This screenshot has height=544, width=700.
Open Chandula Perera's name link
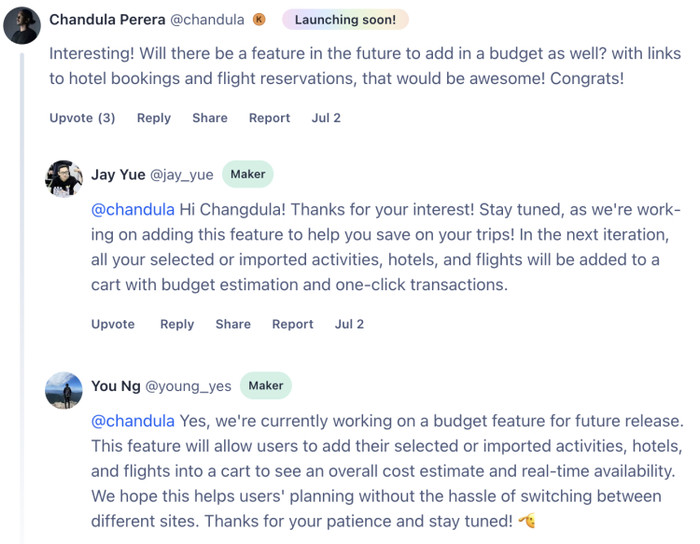tap(107, 20)
